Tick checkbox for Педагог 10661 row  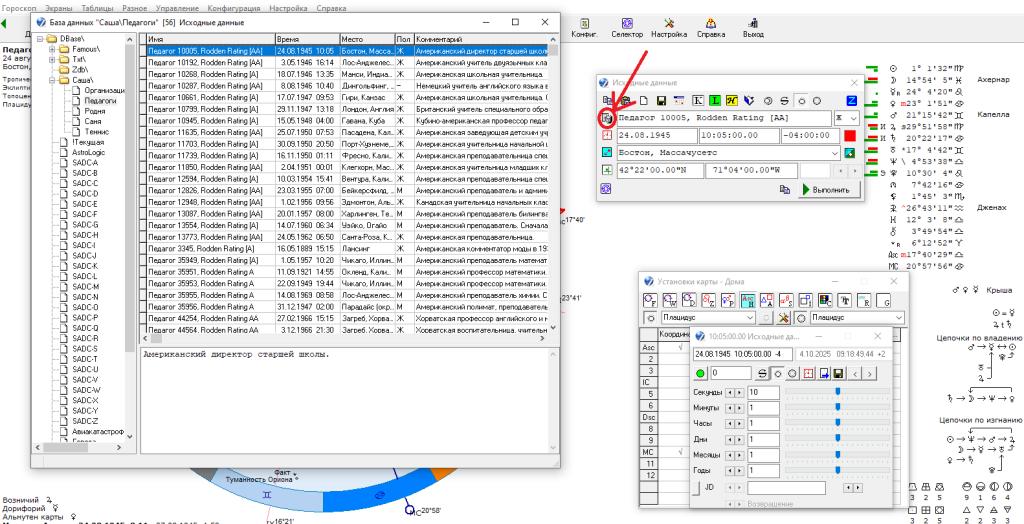[x=143, y=97]
